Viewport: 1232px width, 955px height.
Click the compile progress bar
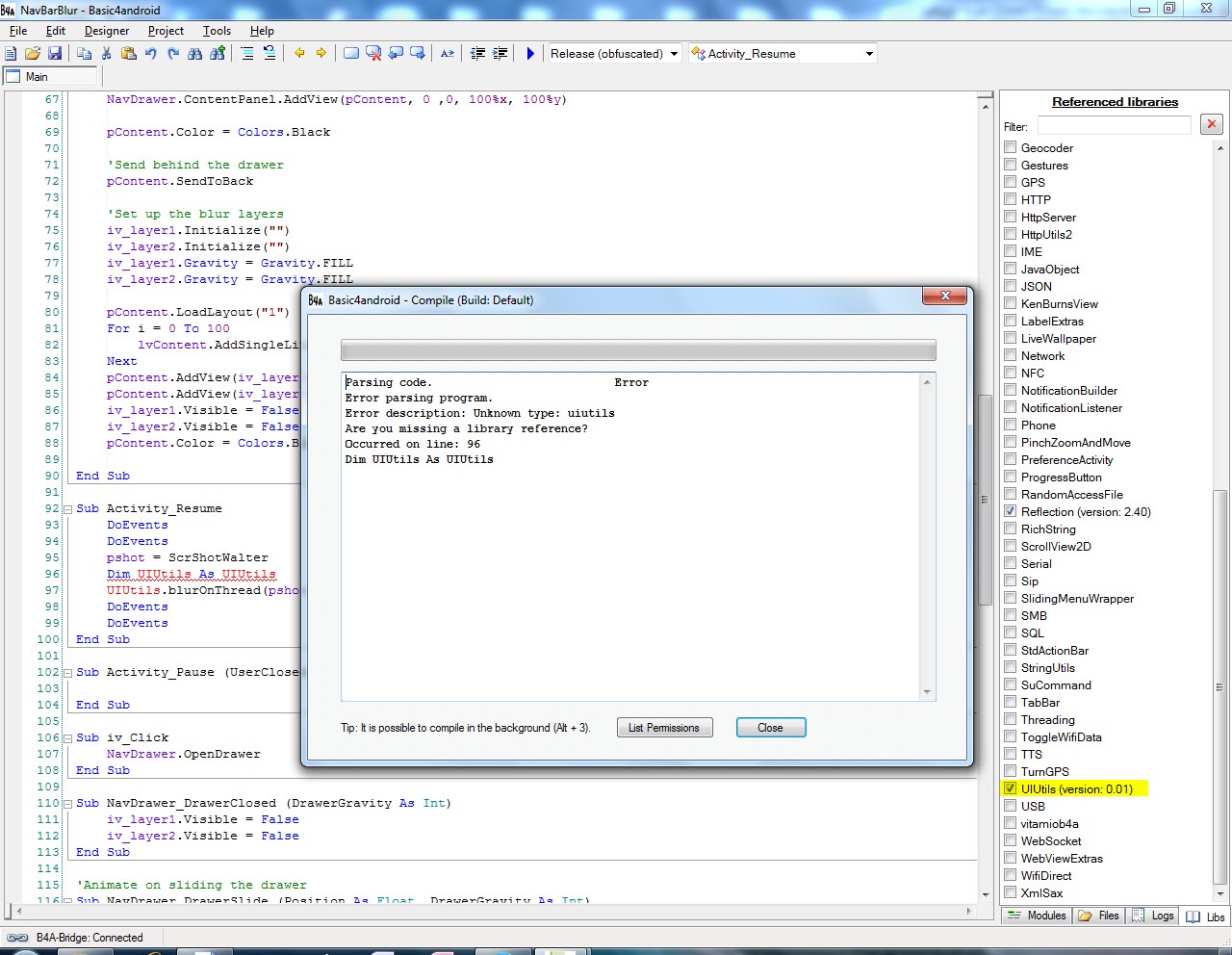pos(638,349)
